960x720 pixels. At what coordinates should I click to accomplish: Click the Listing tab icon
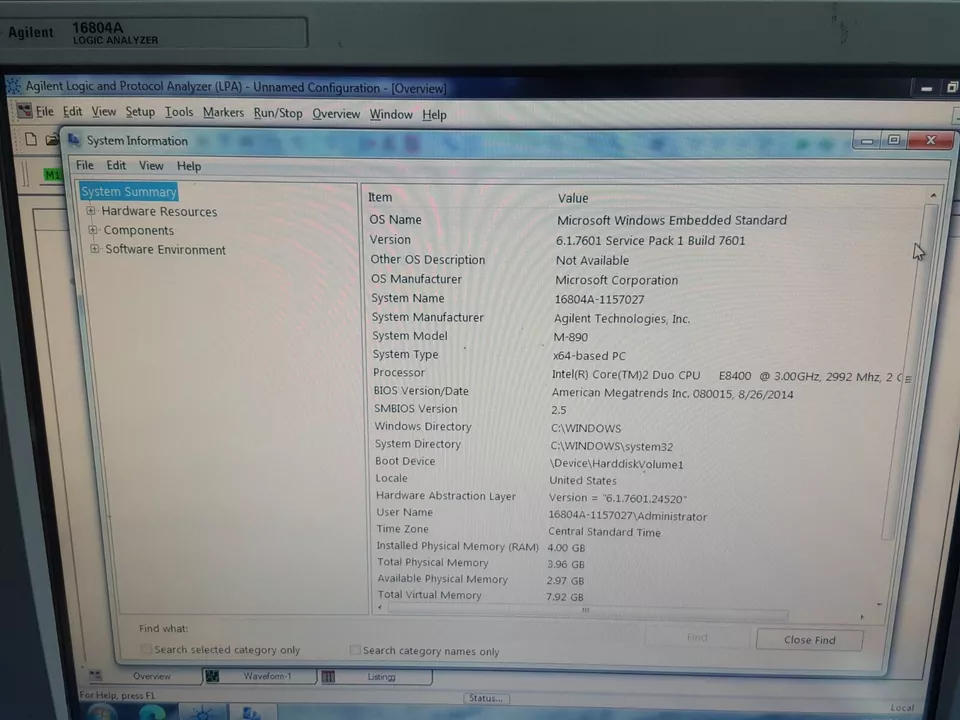pyautogui.click(x=328, y=677)
